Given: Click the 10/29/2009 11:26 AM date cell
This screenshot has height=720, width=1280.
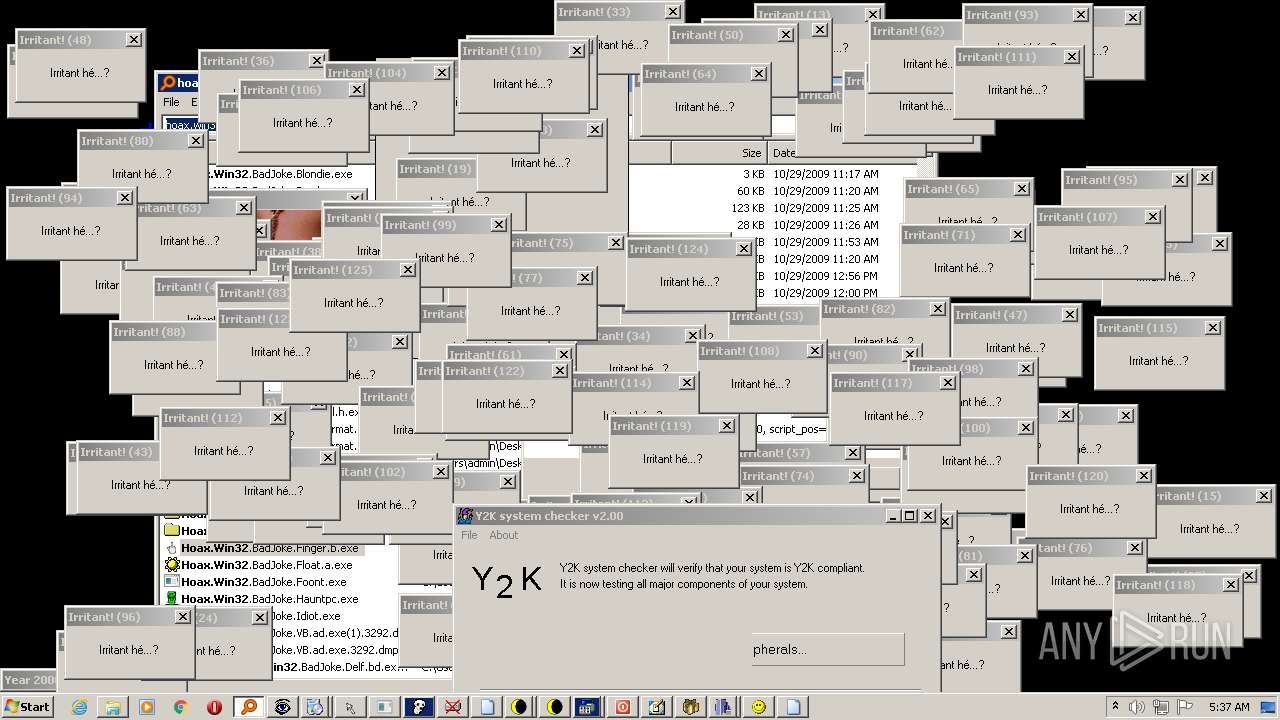Looking at the screenshot, I should (825, 225).
